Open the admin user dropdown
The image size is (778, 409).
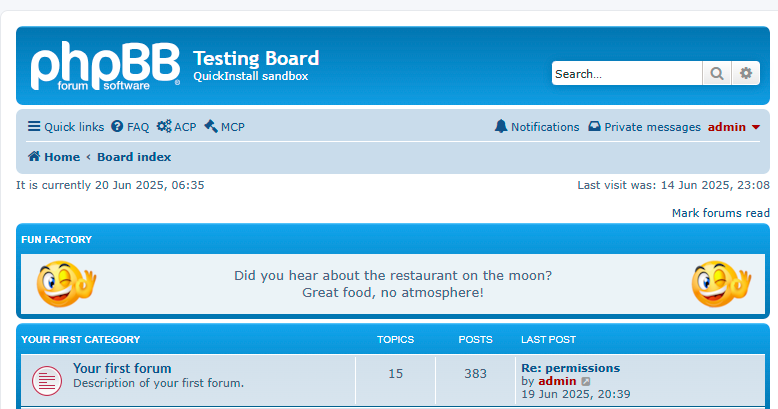click(734, 127)
